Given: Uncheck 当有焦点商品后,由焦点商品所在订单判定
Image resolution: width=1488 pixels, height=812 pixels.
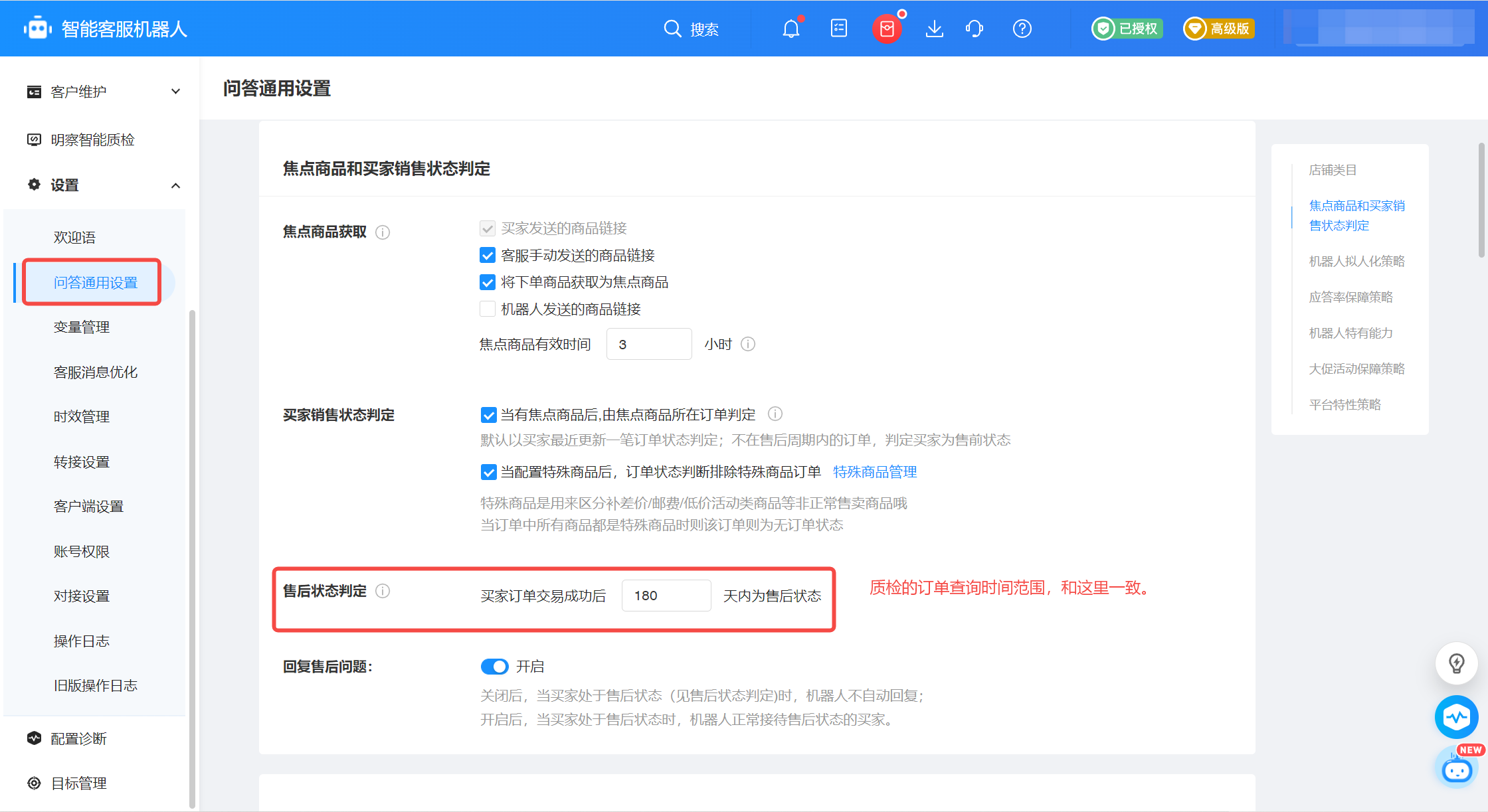Looking at the screenshot, I should coord(488,415).
